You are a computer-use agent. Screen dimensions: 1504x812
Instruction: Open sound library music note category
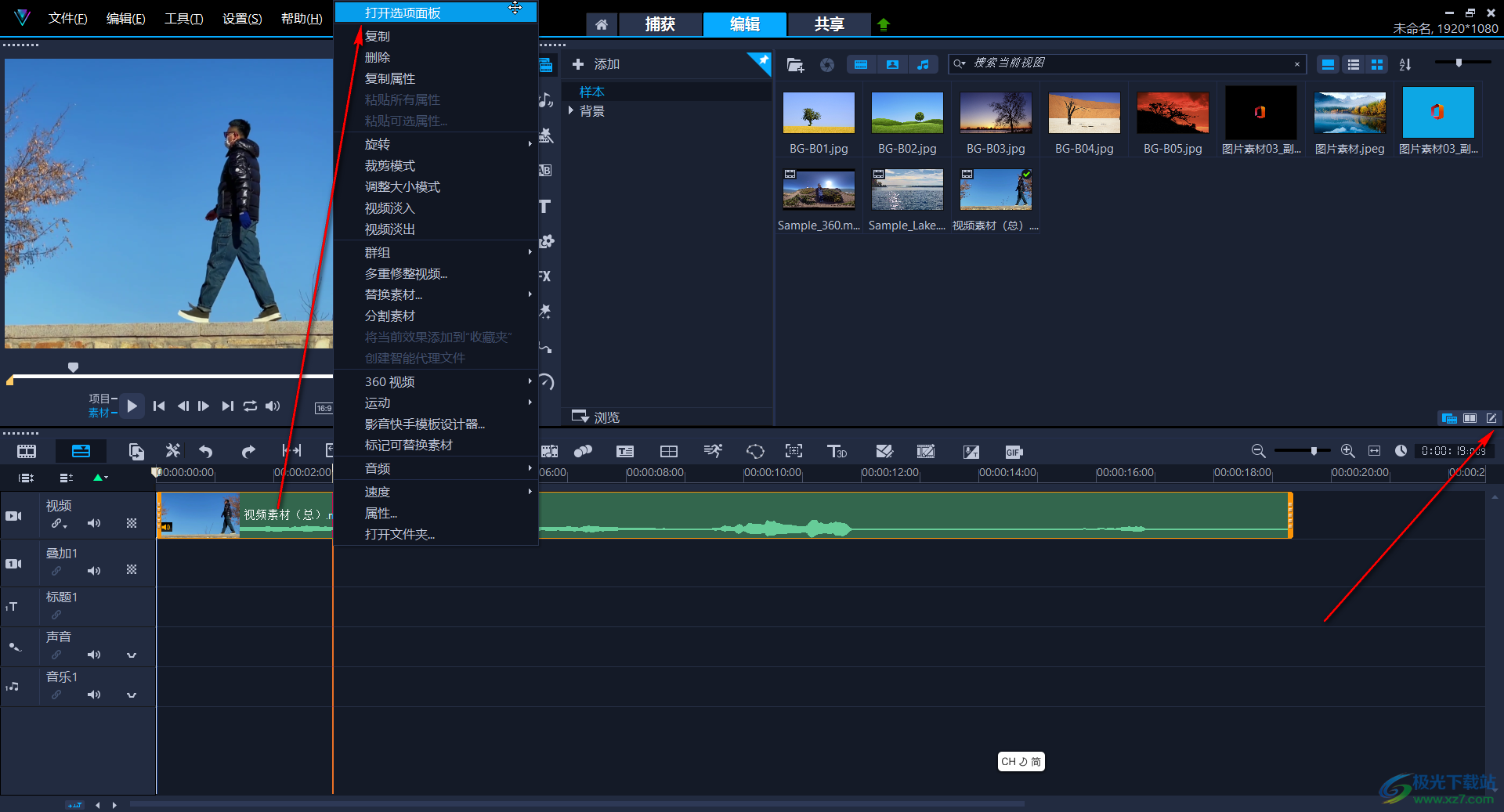click(545, 99)
